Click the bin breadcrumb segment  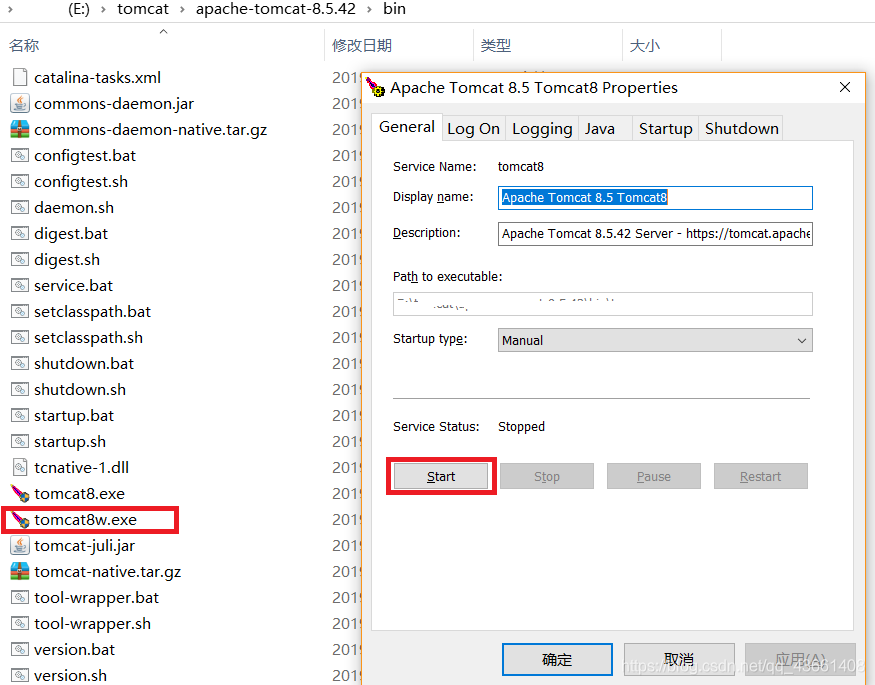(x=395, y=9)
